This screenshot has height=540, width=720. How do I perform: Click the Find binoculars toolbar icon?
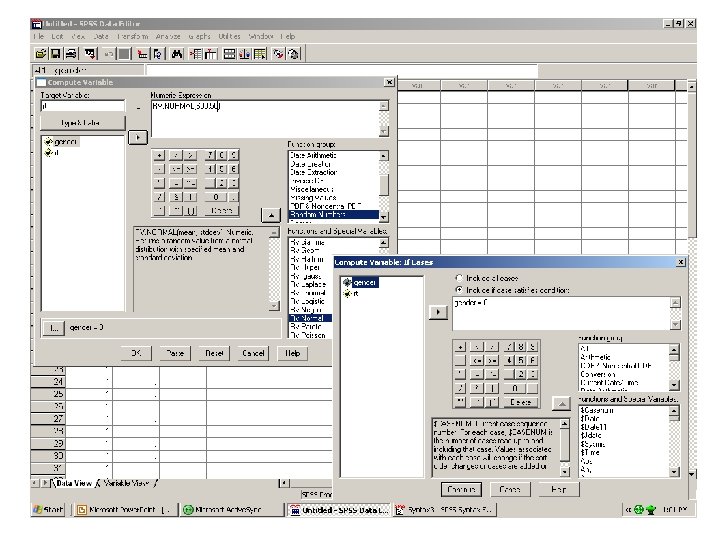pyautogui.click(x=177, y=54)
